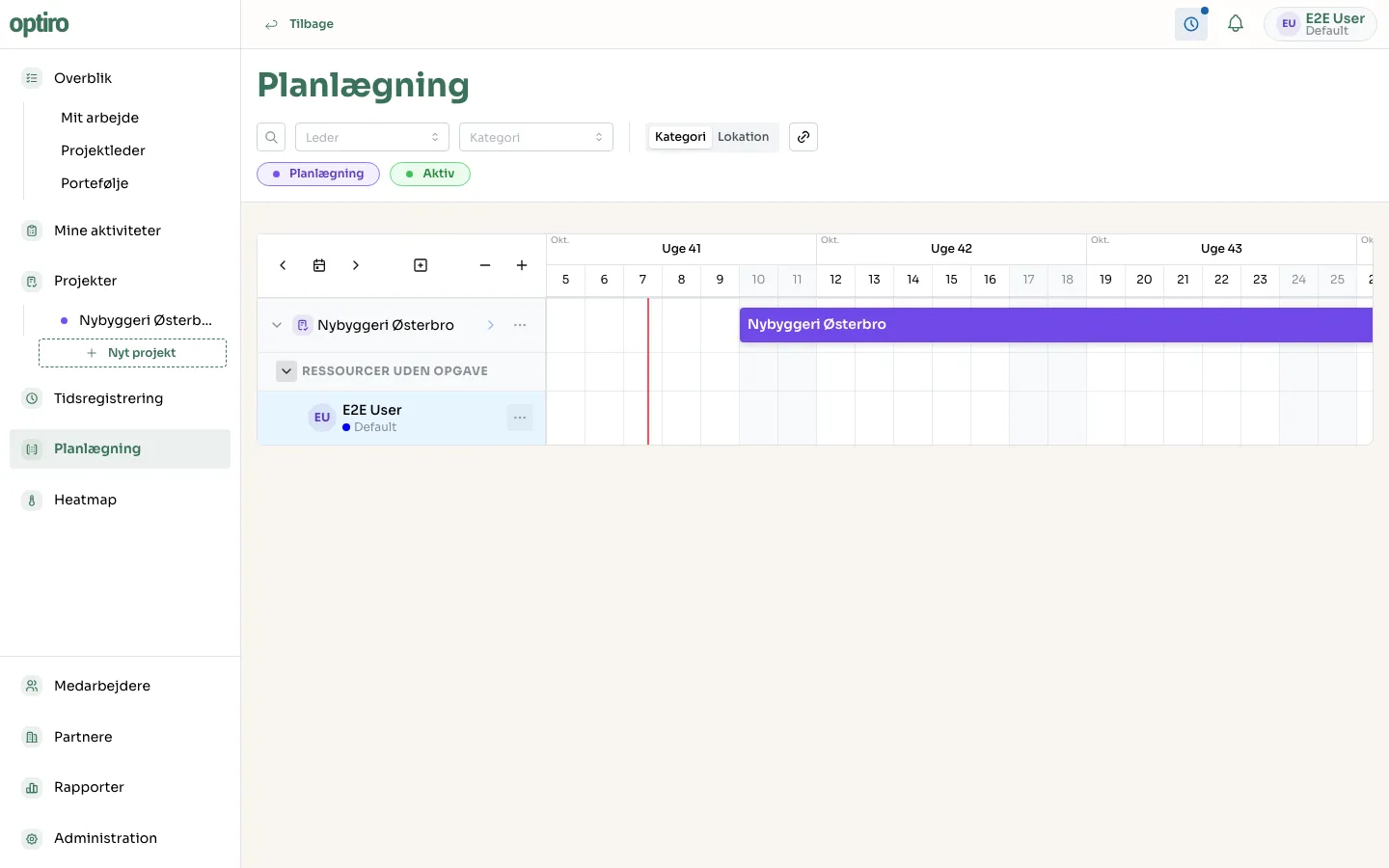Screen dimensions: 1389x868
Task: Go back with the Tilbage link
Action: pos(300,24)
